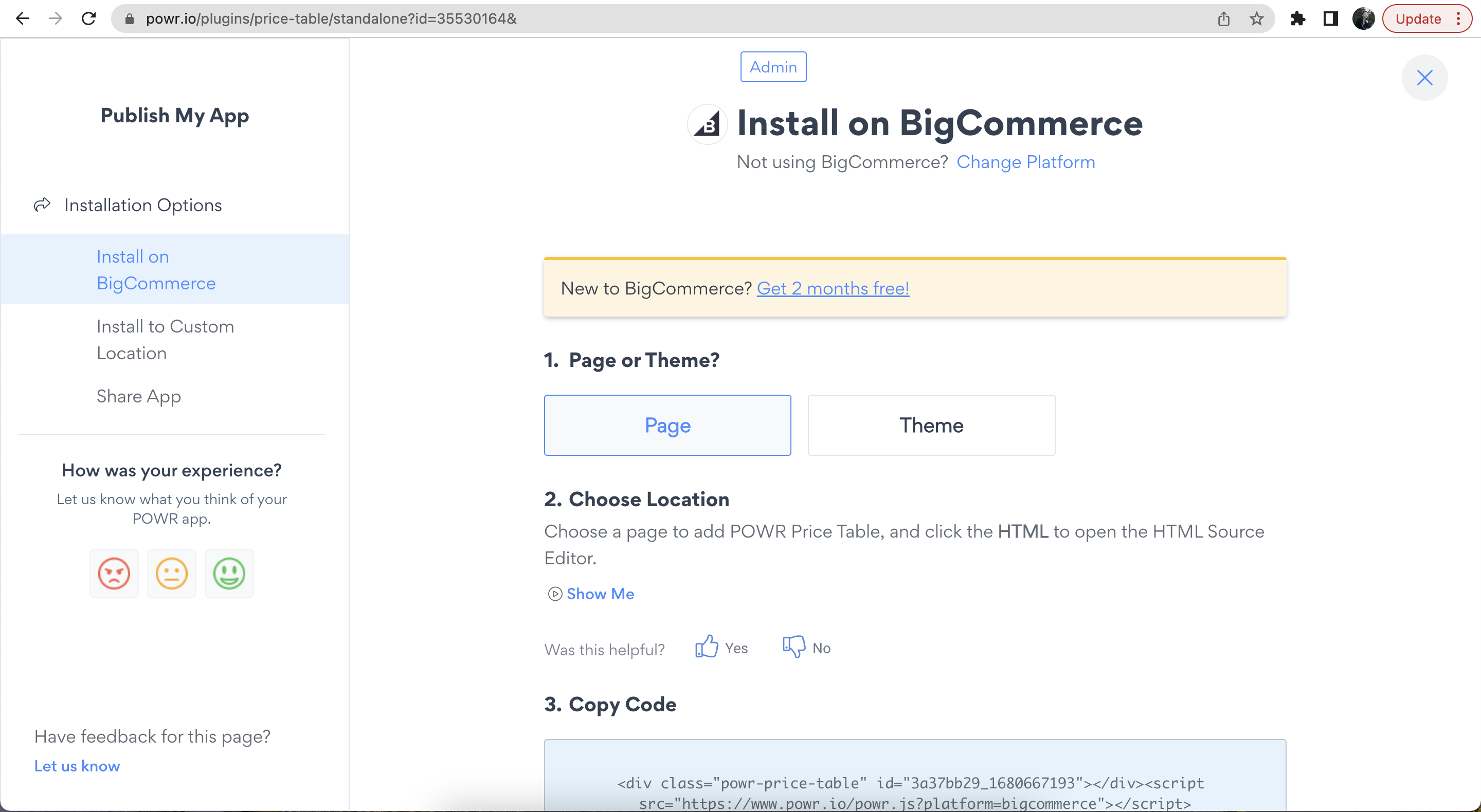
Task: Click the thumbs up Yes icon
Action: (707, 647)
